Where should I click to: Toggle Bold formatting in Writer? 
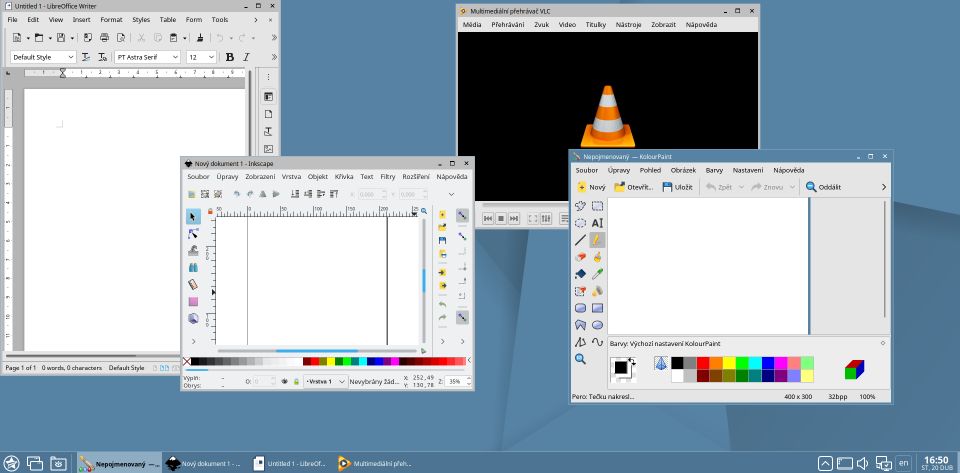click(230, 57)
